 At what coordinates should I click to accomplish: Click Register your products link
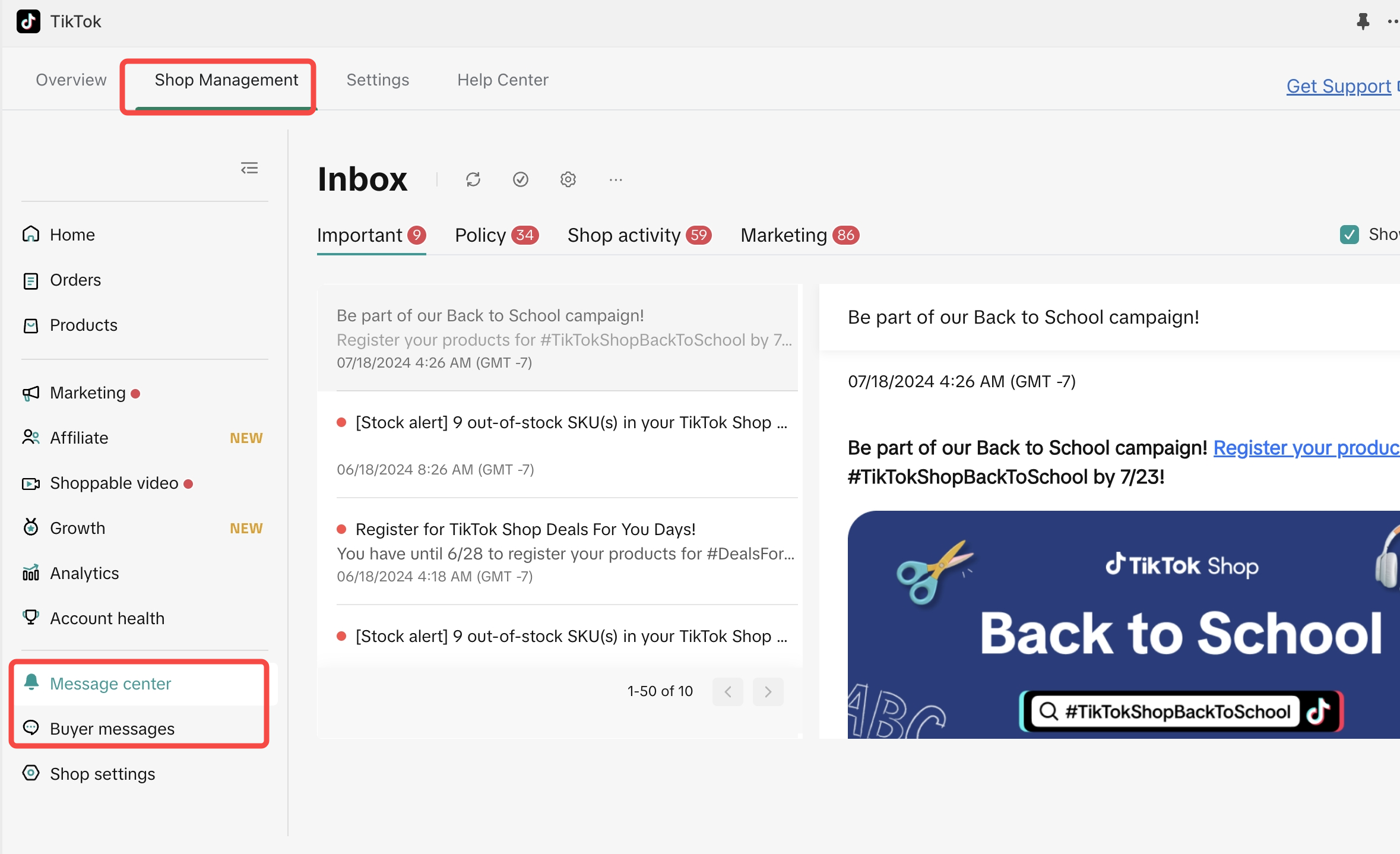coord(1306,448)
